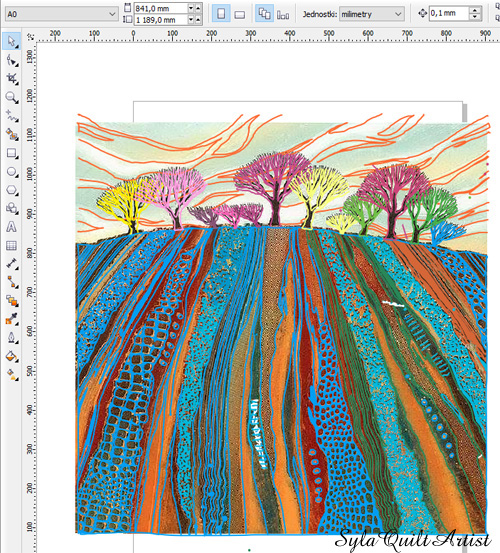Select the Polygon tool
This screenshot has height=553, width=500.
pyautogui.click(x=12, y=190)
